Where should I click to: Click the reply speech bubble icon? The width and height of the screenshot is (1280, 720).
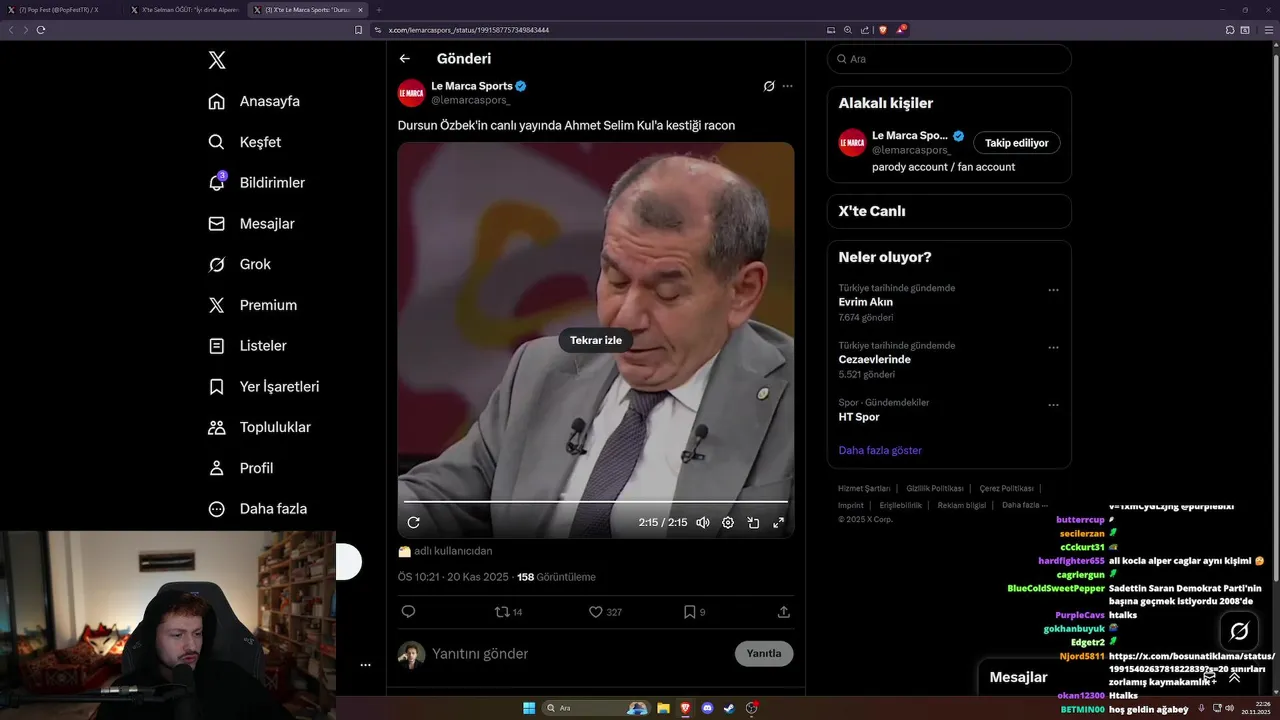coord(408,612)
